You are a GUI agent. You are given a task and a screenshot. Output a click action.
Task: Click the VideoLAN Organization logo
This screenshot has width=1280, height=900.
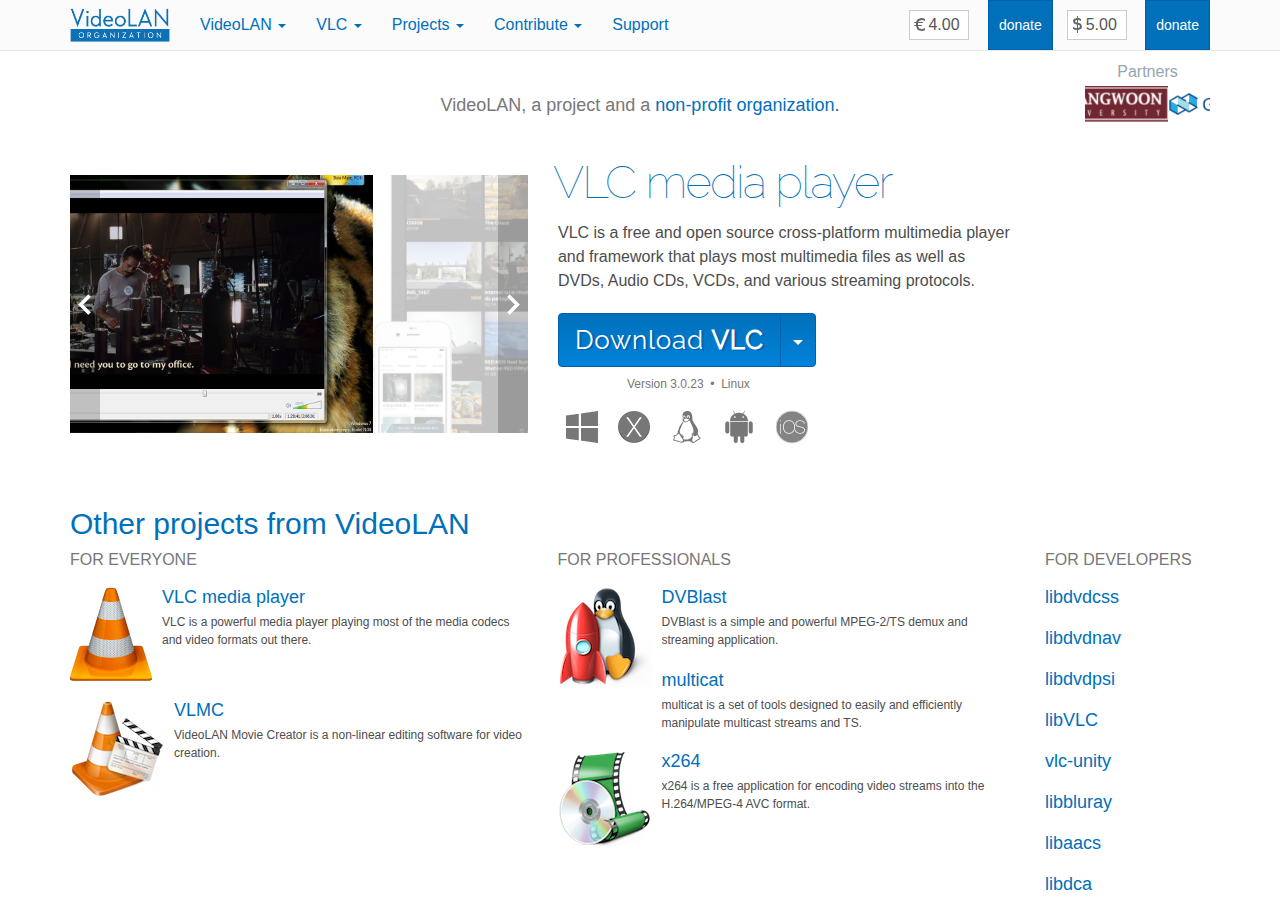click(120, 25)
